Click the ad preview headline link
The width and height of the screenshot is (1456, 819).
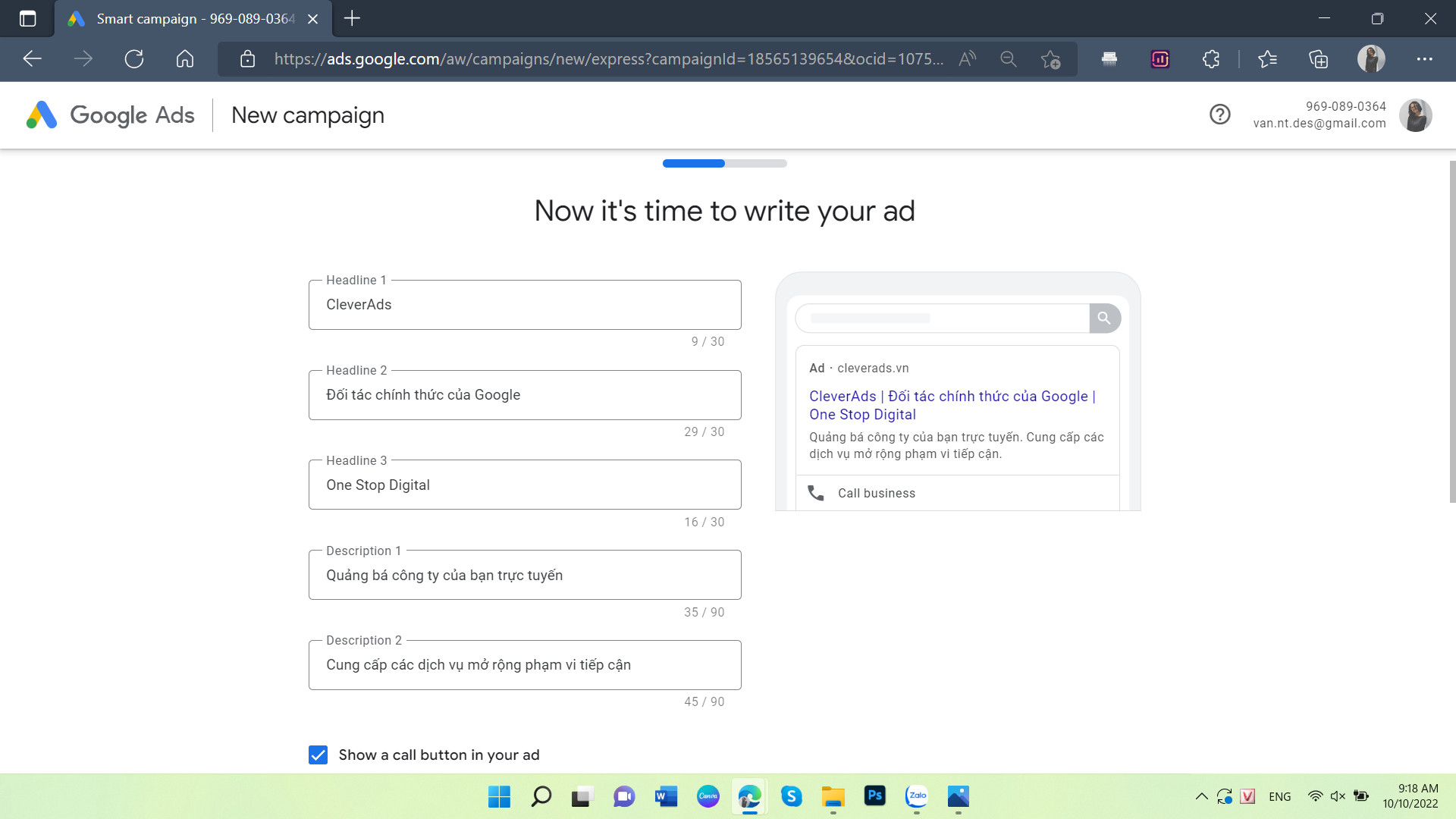tap(952, 405)
